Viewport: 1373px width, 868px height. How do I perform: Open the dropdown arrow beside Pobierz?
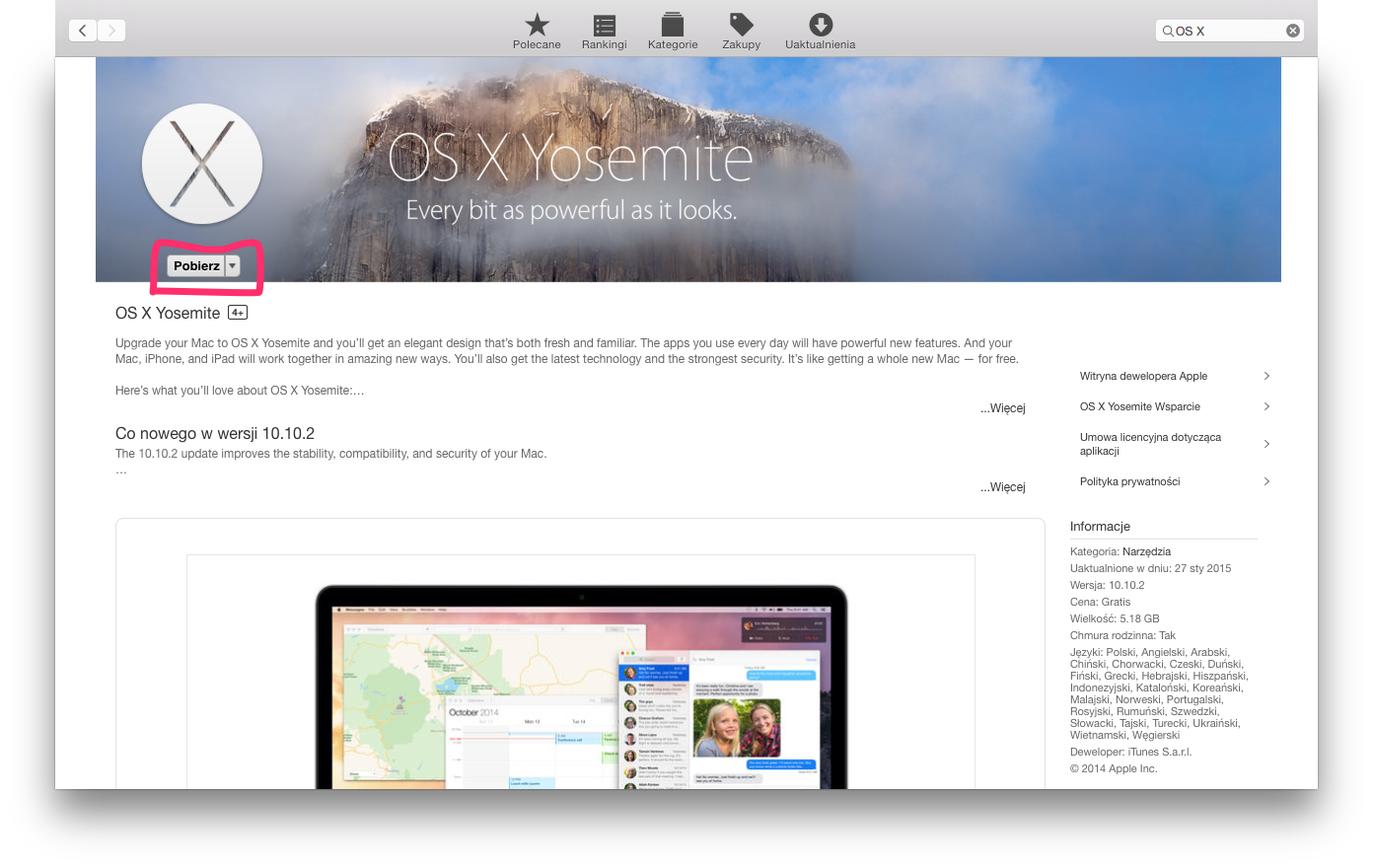pos(233,266)
